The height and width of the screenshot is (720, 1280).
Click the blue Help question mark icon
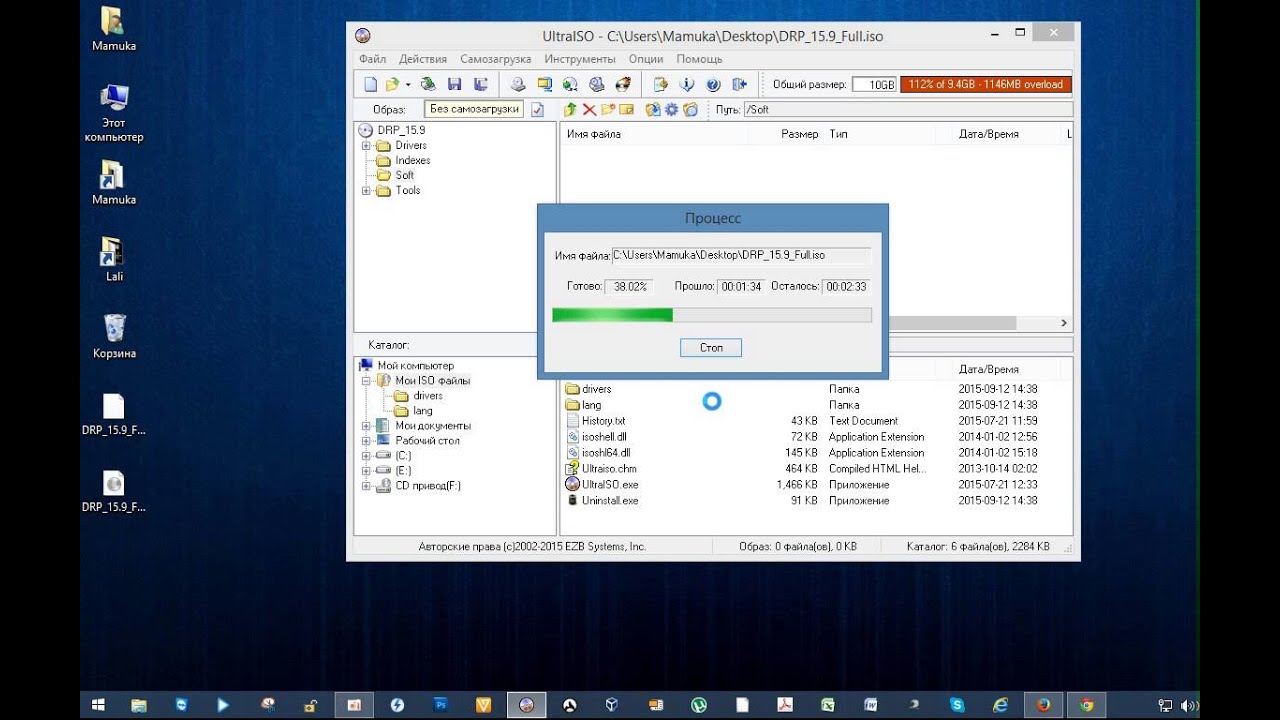point(713,85)
